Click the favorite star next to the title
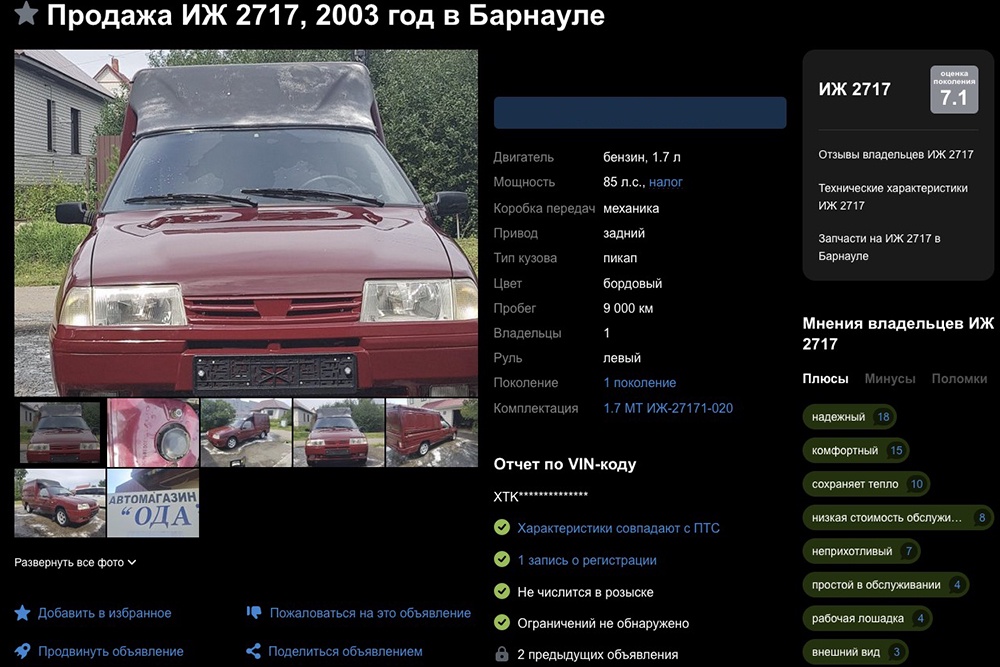The image size is (1000, 667). click(x=26, y=14)
